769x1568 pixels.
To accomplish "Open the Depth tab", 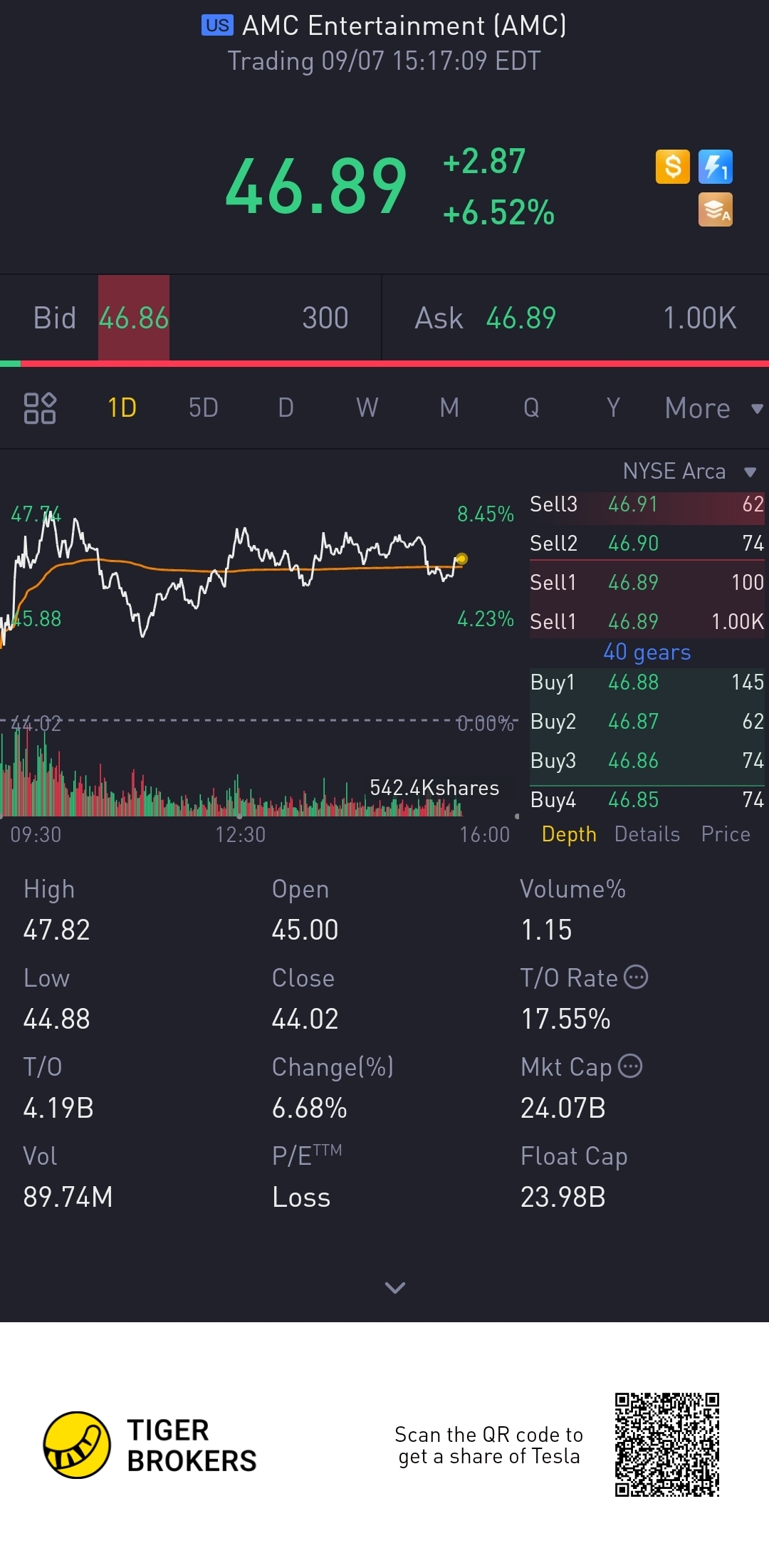I will pyautogui.click(x=569, y=834).
